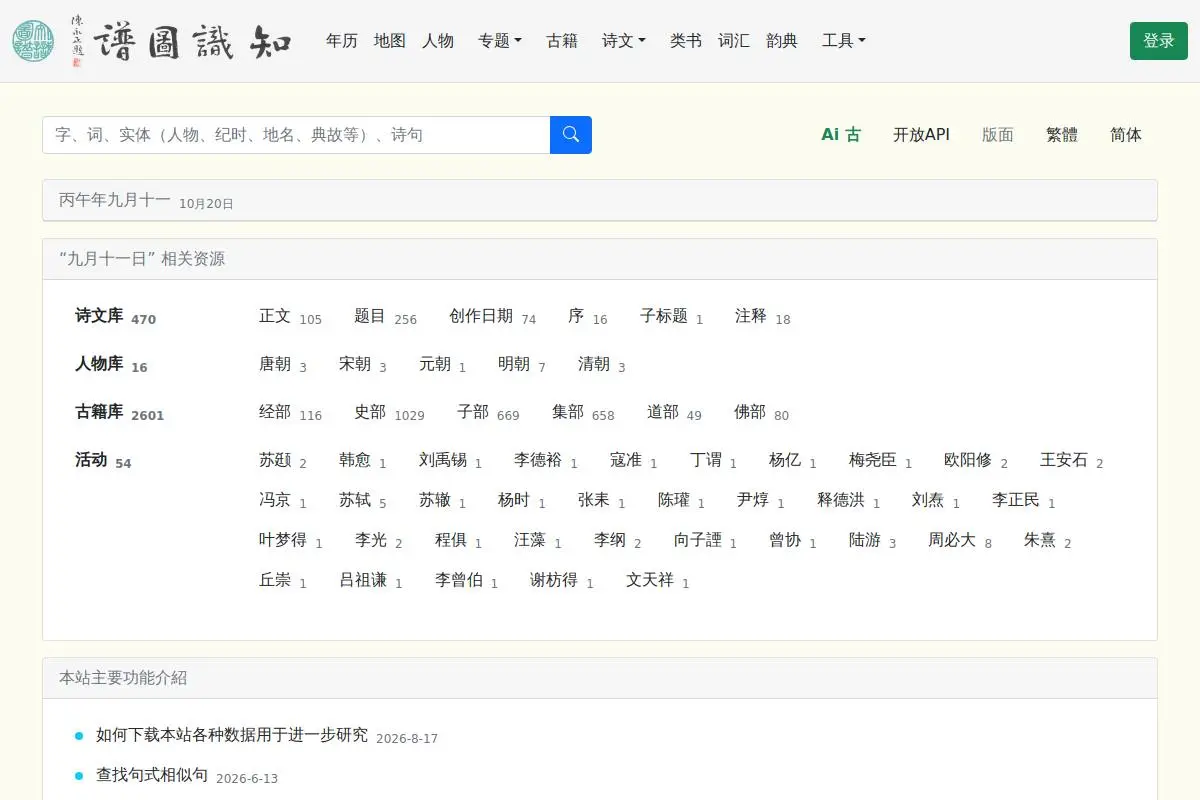Focus the search input field
The image size is (1200, 800).
(296, 135)
